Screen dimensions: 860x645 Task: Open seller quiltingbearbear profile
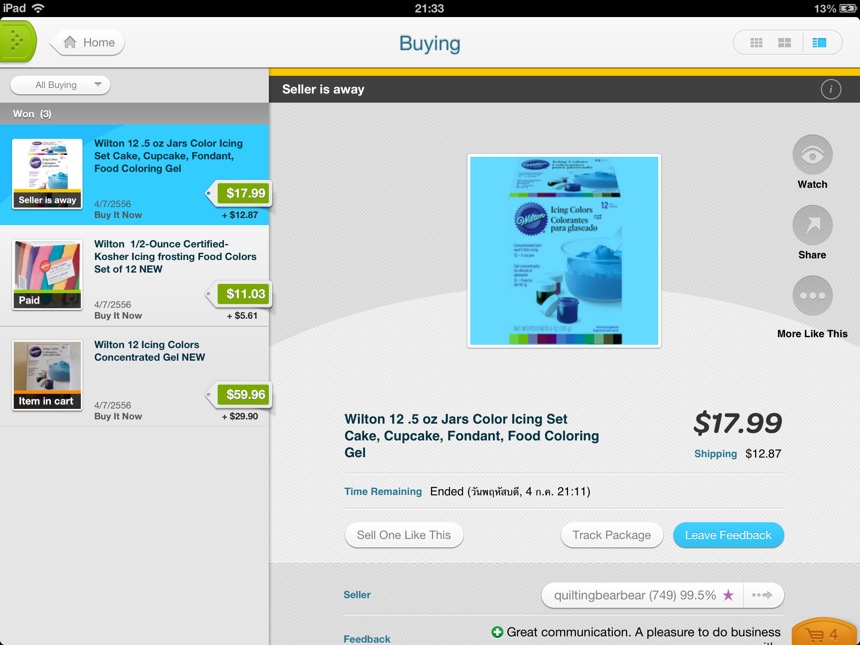[642, 596]
